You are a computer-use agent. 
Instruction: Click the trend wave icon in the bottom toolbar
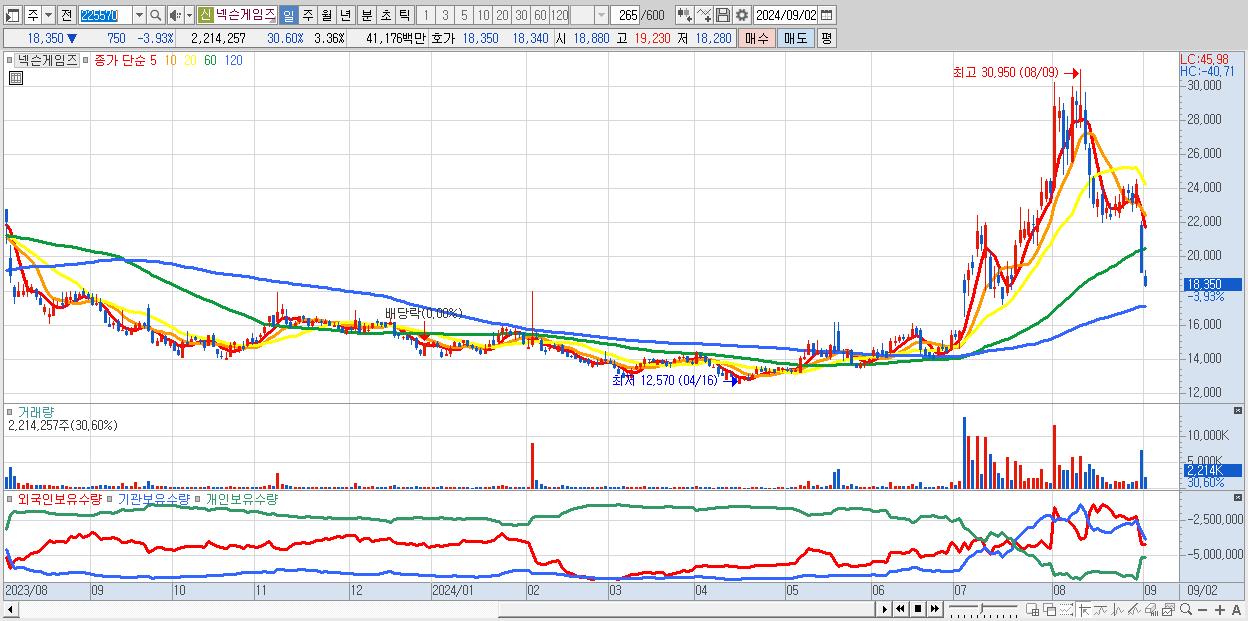tap(1101, 609)
